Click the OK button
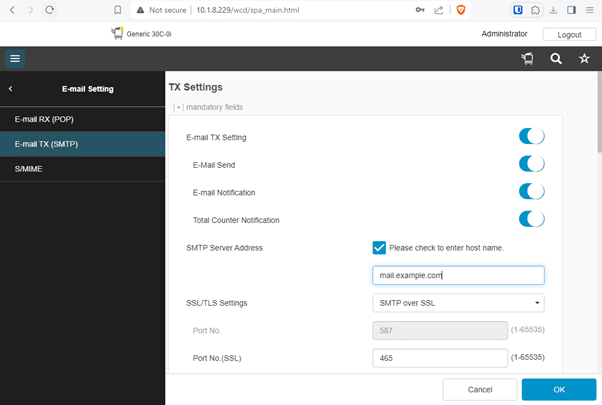Screen dimensions: 602x405 559,390
